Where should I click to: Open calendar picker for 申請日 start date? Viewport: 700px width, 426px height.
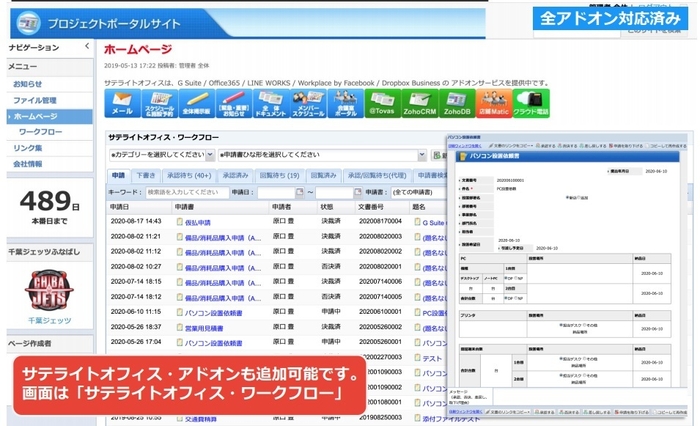coord(299,192)
